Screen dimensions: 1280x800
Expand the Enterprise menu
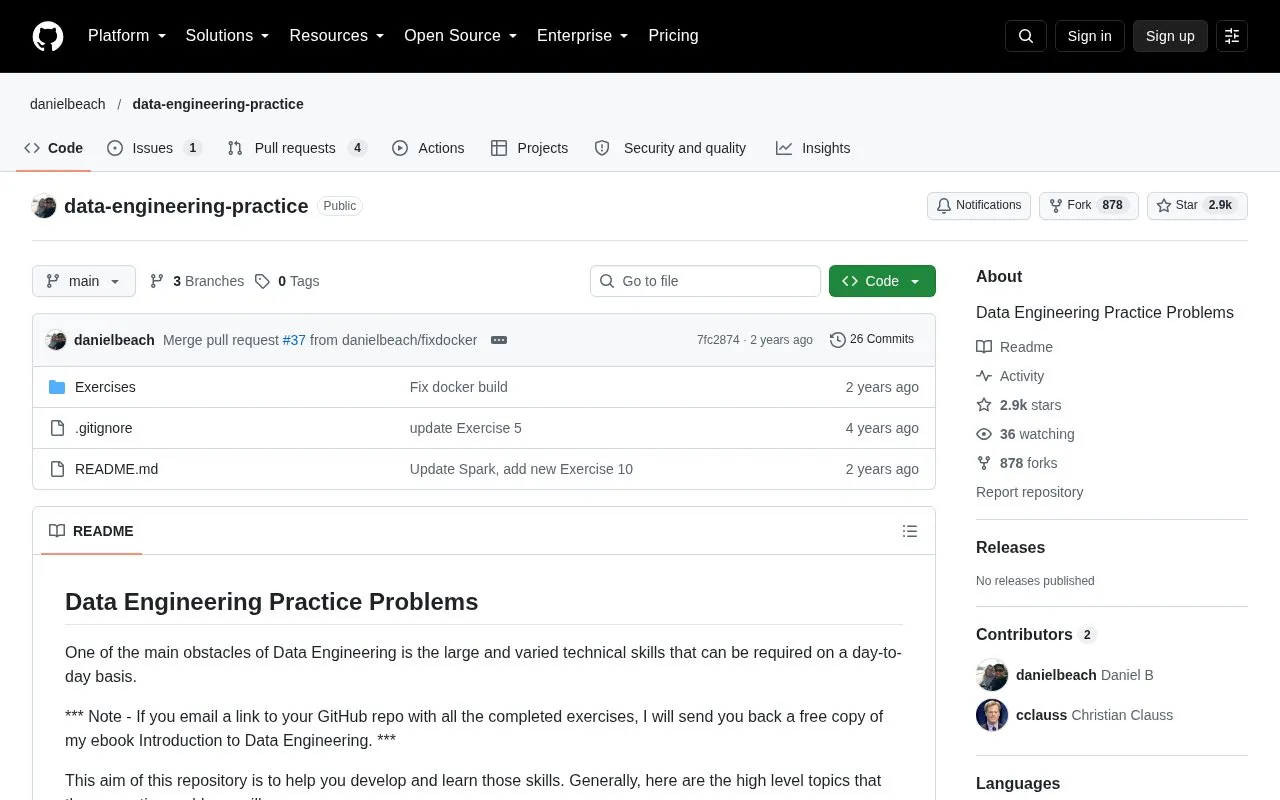click(x=583, y=36)
